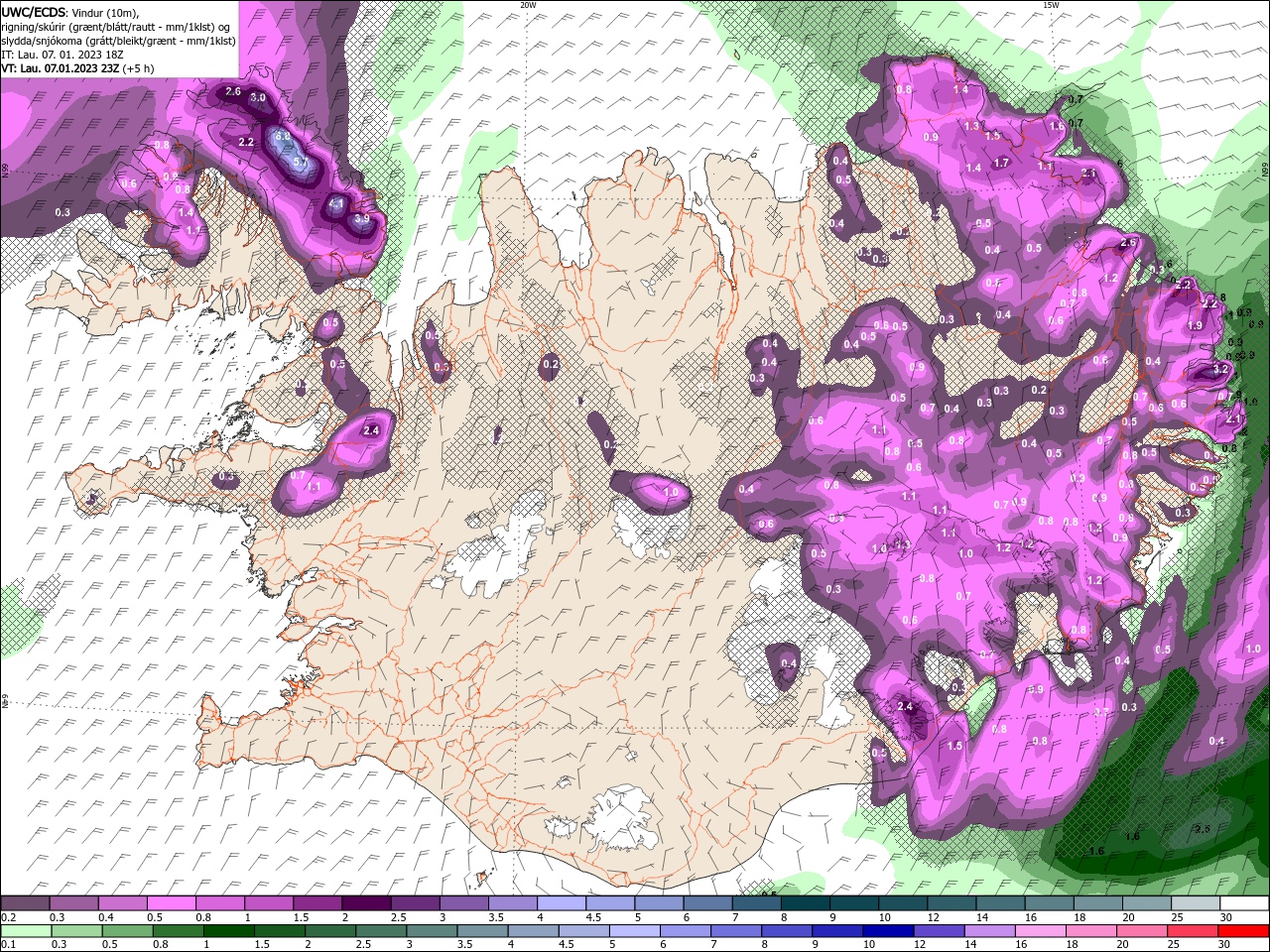The height and width of the screenshot is (952, 1270).
Task: Select the light gray 25 swatch in upper legend row
Action: coord(1196,903)
